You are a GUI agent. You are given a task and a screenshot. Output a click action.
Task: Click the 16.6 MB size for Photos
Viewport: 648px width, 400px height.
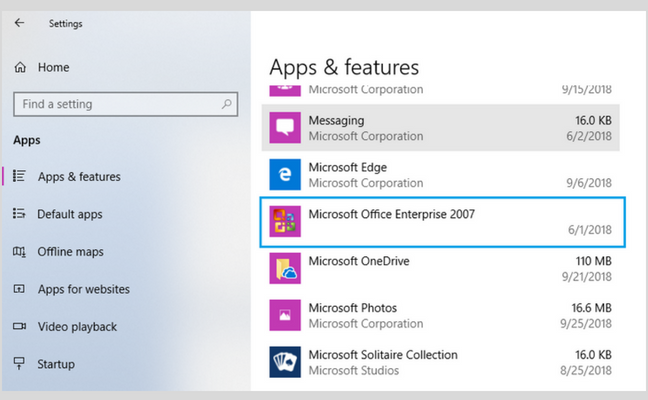pos(591,308)
